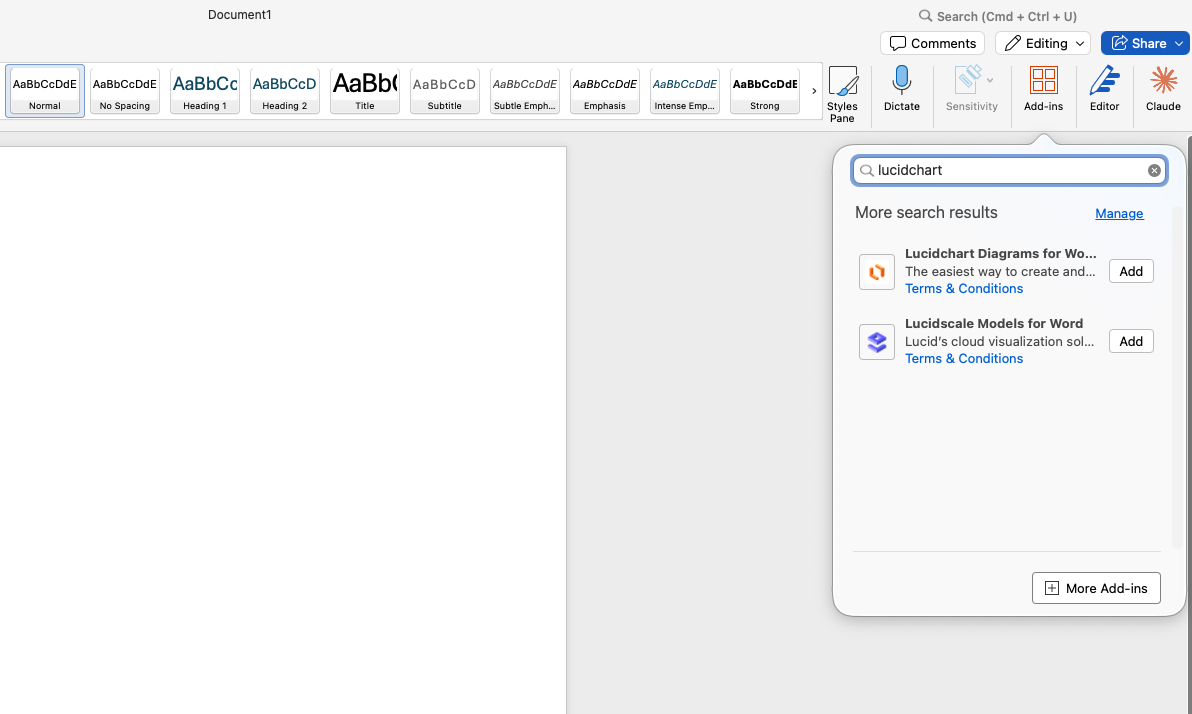Click the title bar Search field
The width and height of the screenshot is (1192, 714).
tap(997, 16)
